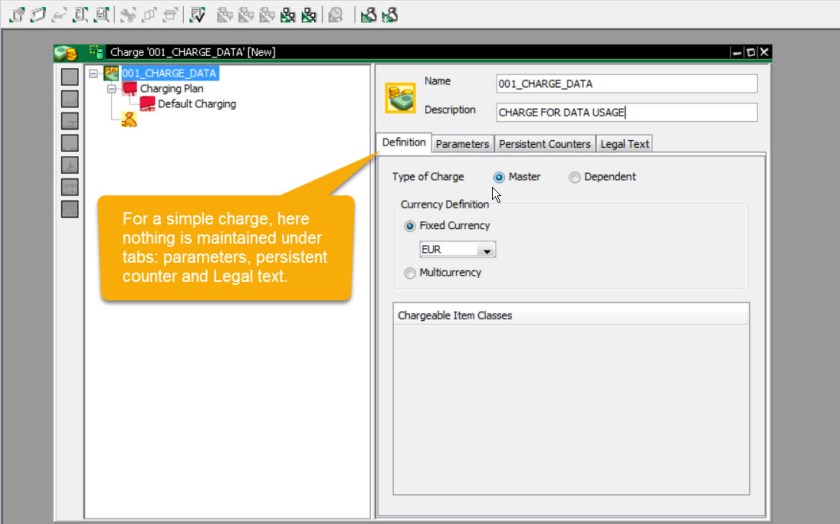840x524 pixels.
Task: Click the first icon in the top toolbar
Action: click(17, 15)
